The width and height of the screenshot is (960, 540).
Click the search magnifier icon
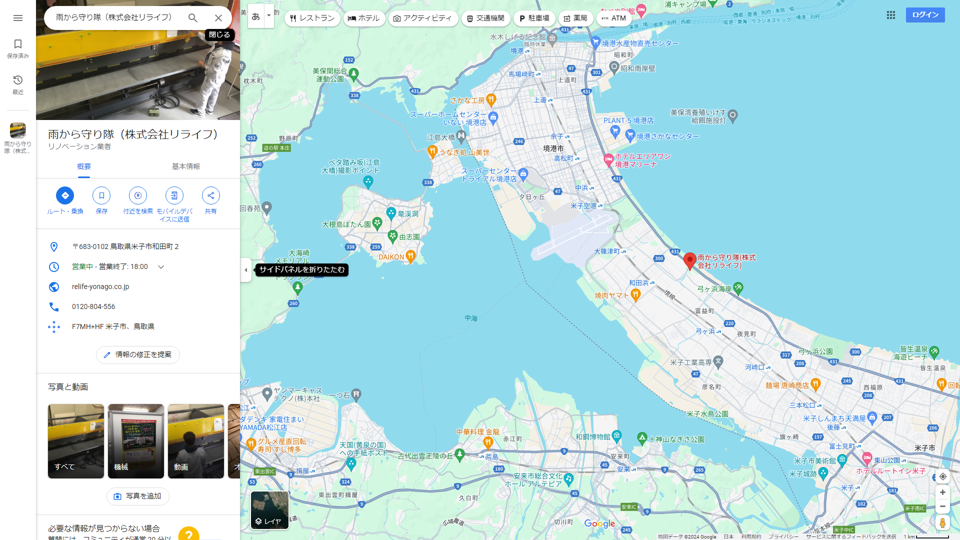click(193, 18)
